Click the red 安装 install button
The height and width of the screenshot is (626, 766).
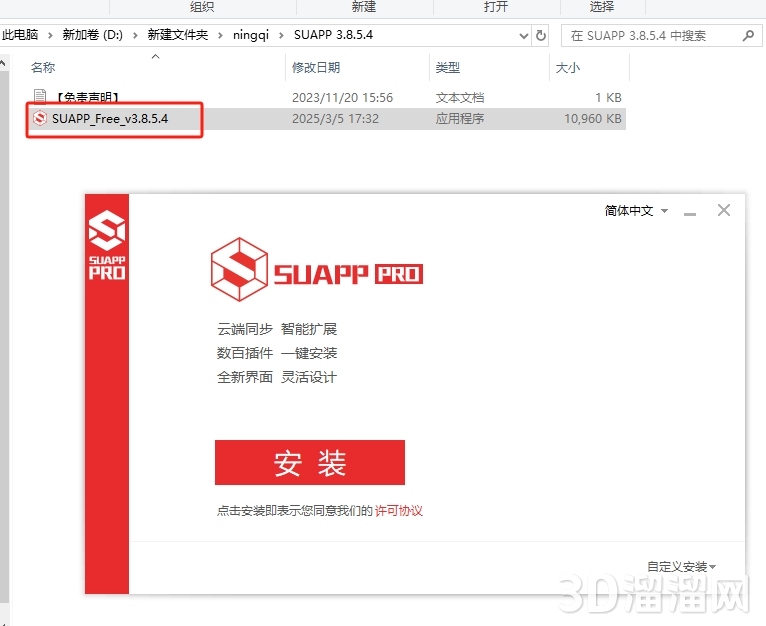point(310,462)
